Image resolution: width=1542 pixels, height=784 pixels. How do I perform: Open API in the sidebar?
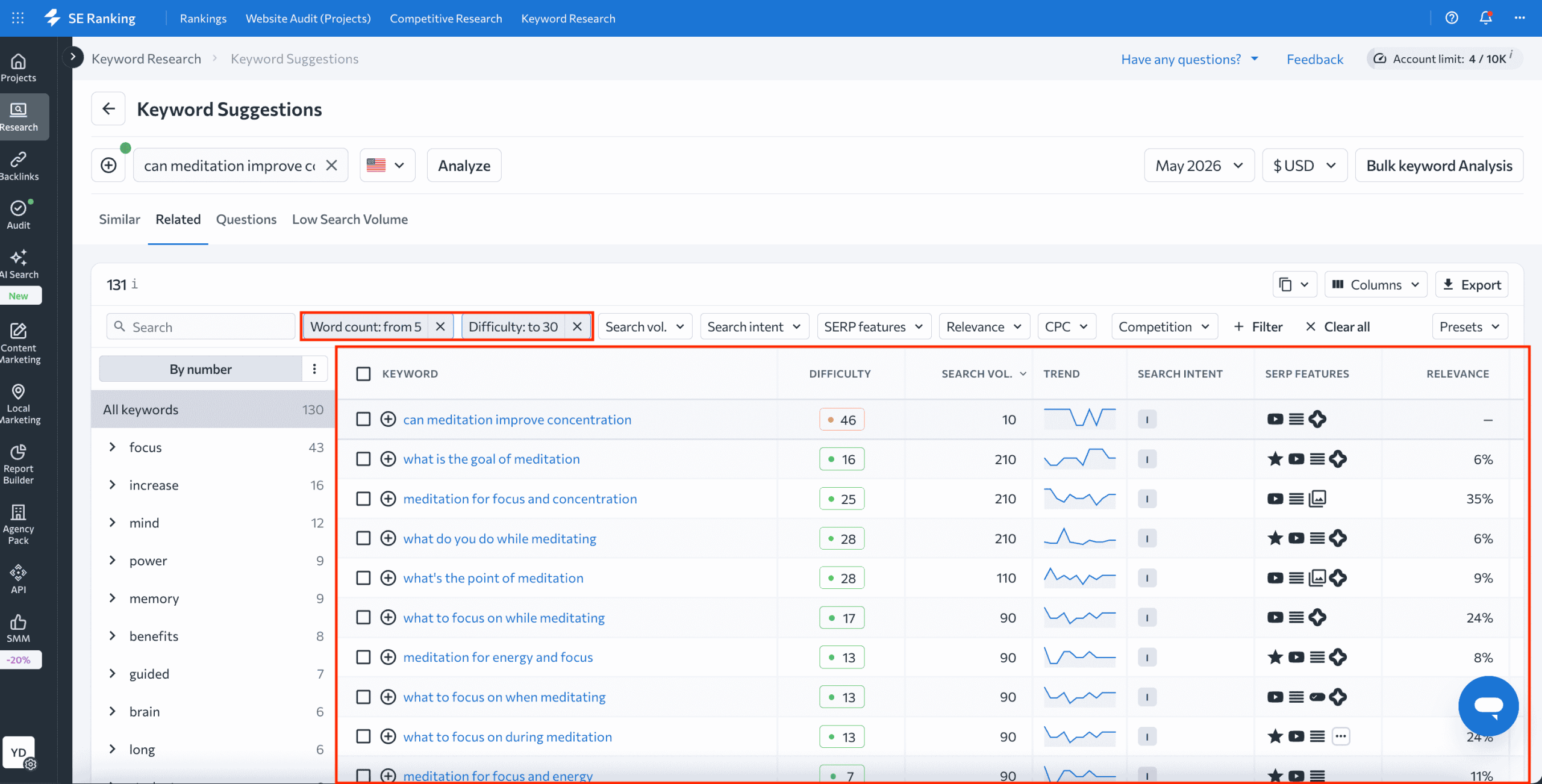tap(18, 579)
